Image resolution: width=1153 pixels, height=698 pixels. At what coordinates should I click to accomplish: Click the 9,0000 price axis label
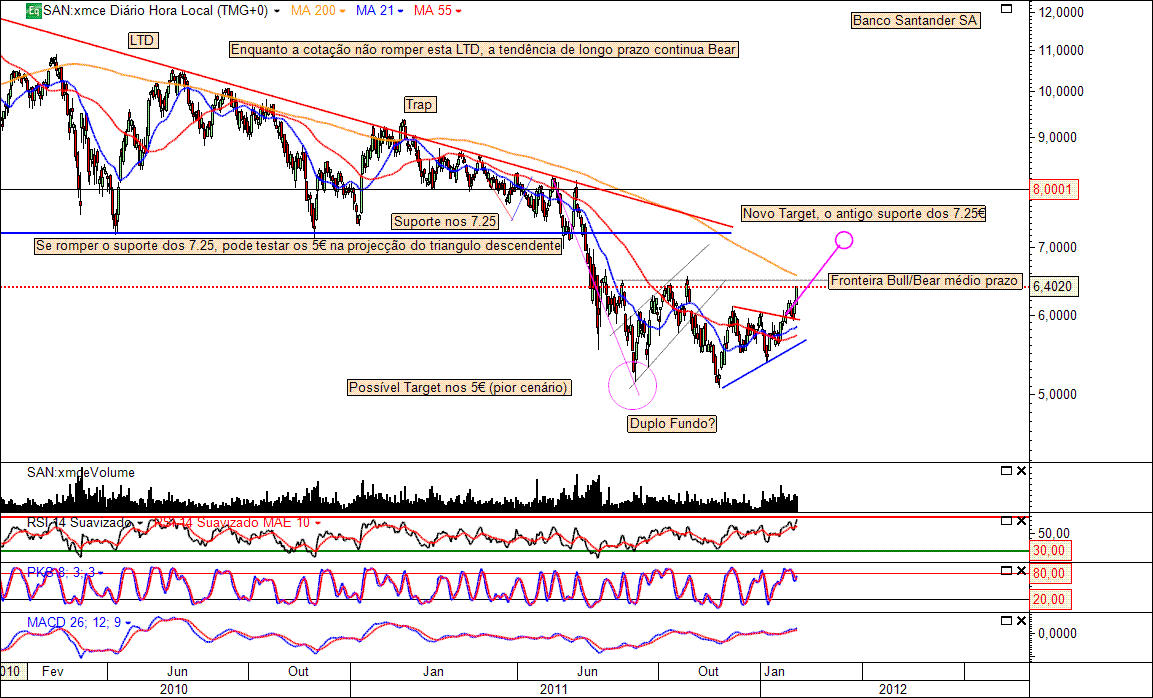point(1057,138)
